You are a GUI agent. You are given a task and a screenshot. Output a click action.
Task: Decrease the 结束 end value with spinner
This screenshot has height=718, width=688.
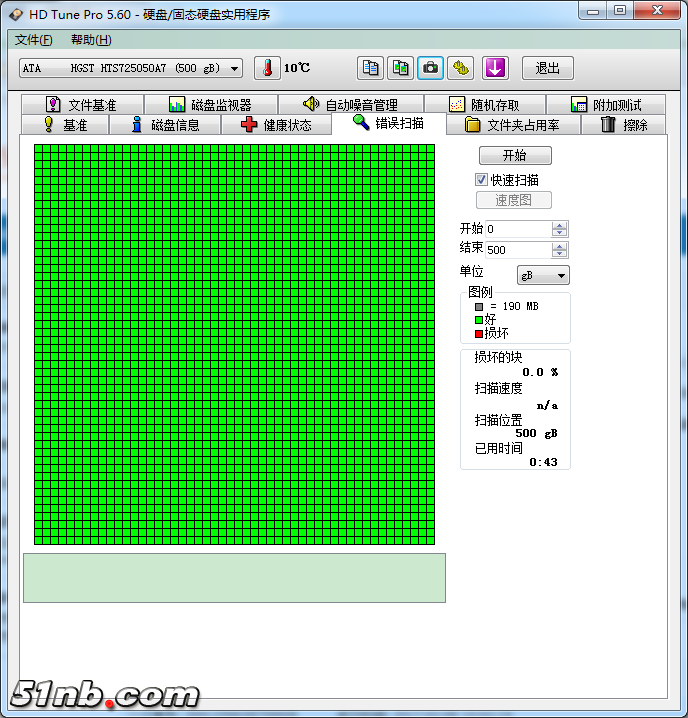click(x=560, y=254)
